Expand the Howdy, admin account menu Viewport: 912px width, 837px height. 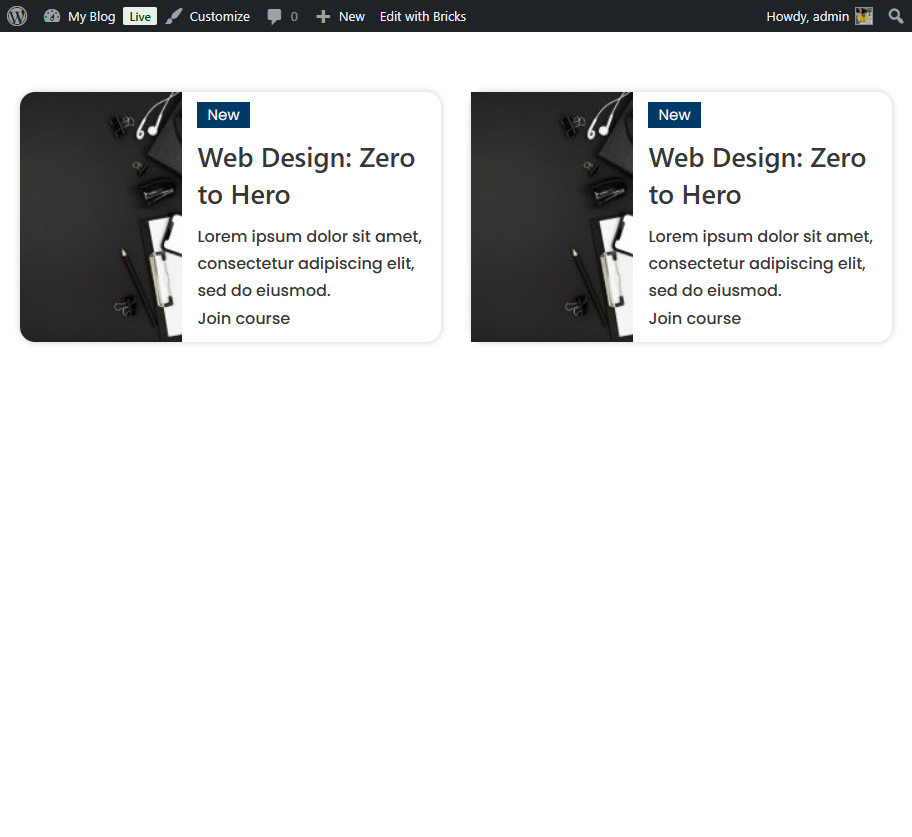click(807, 16)
